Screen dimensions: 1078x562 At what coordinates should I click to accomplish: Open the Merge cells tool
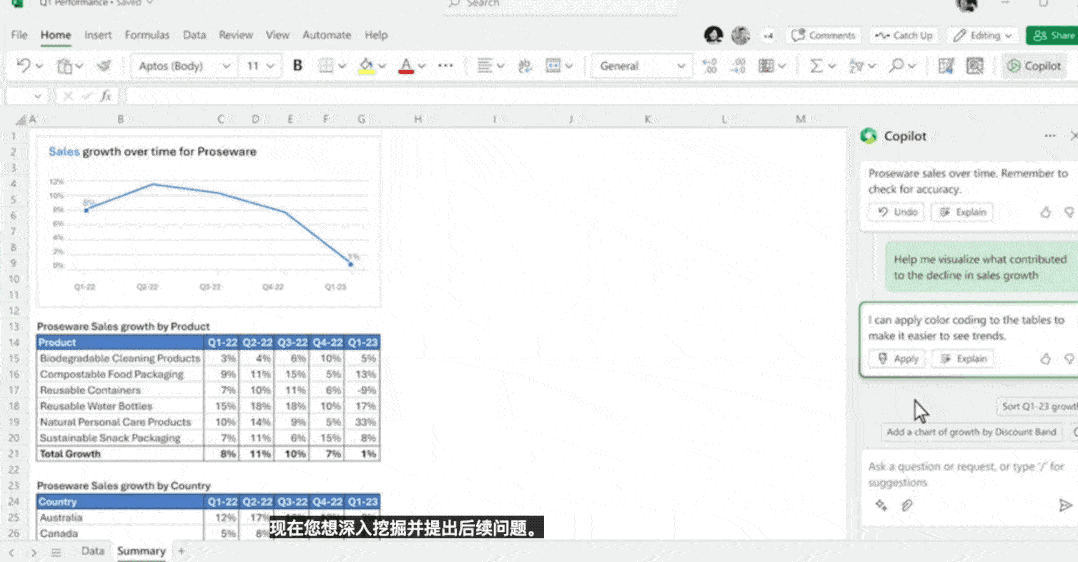pyautogui.click(x=553, y=66)
